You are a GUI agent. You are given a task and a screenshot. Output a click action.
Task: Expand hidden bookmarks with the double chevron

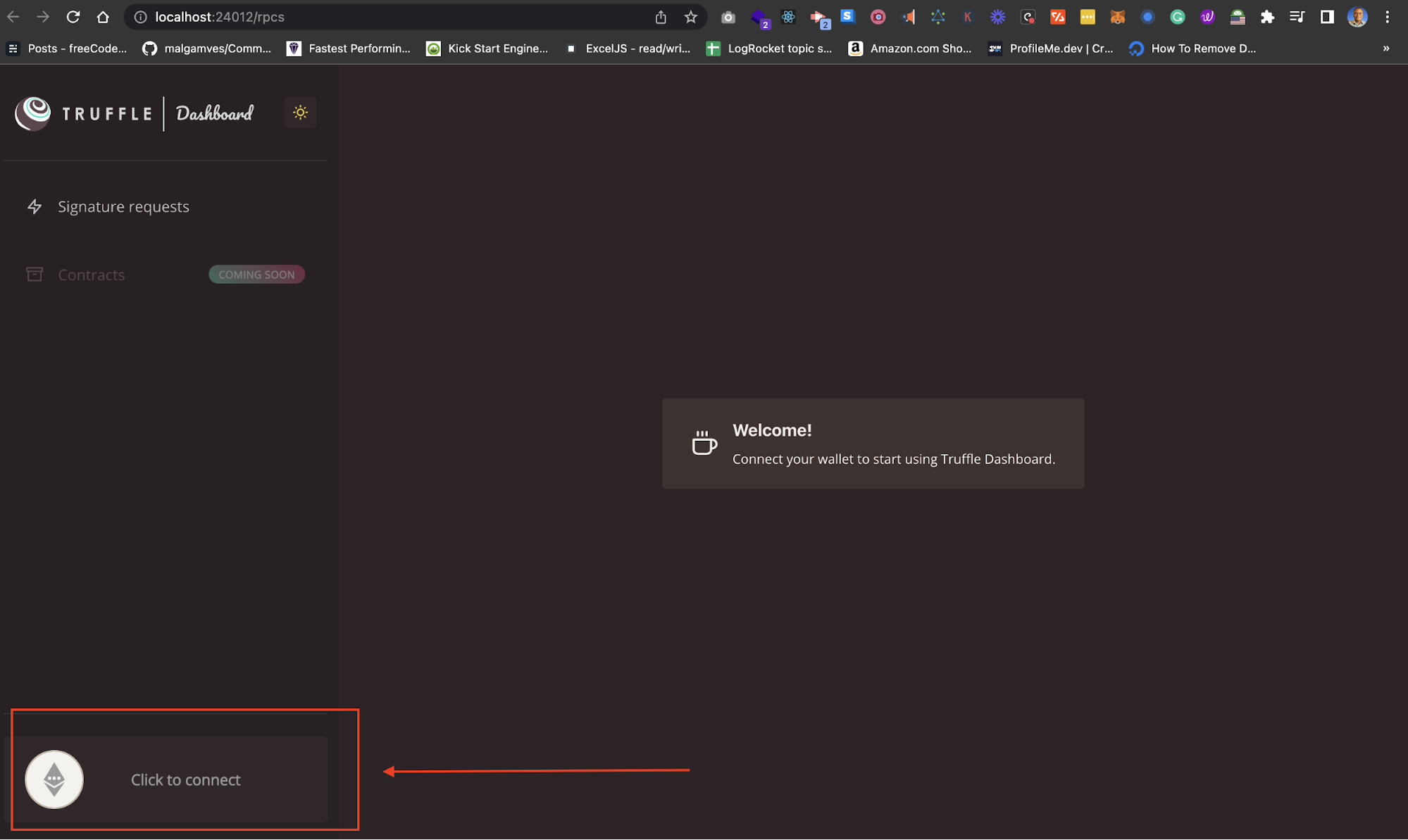tap(1386, 49)
